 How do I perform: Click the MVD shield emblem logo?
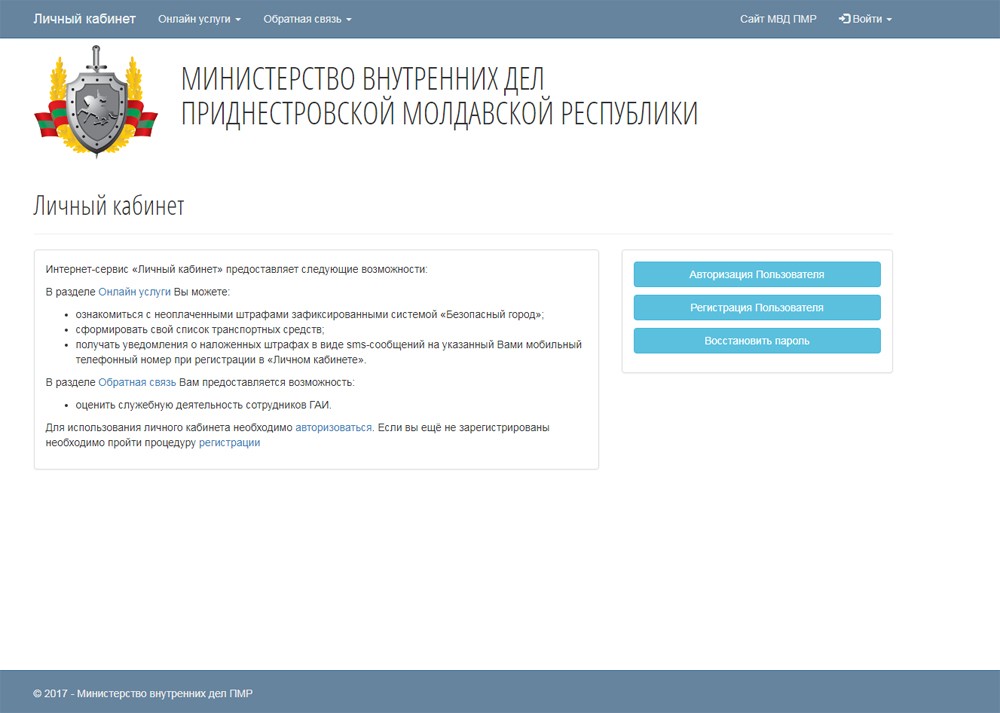tap(96, 103)
